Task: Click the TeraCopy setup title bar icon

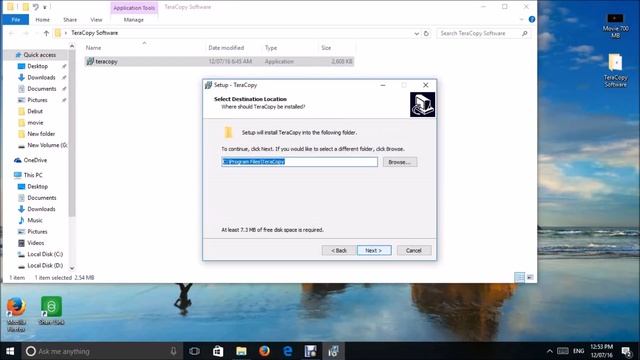Action: (209, 85)
